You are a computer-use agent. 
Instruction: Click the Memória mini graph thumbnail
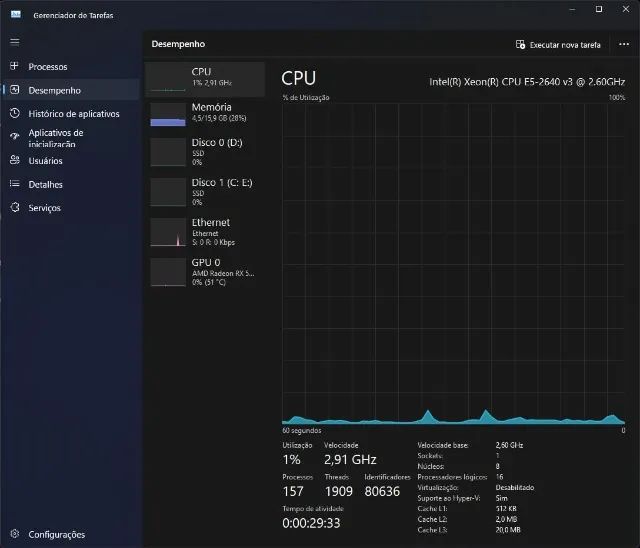click(168, 114)
